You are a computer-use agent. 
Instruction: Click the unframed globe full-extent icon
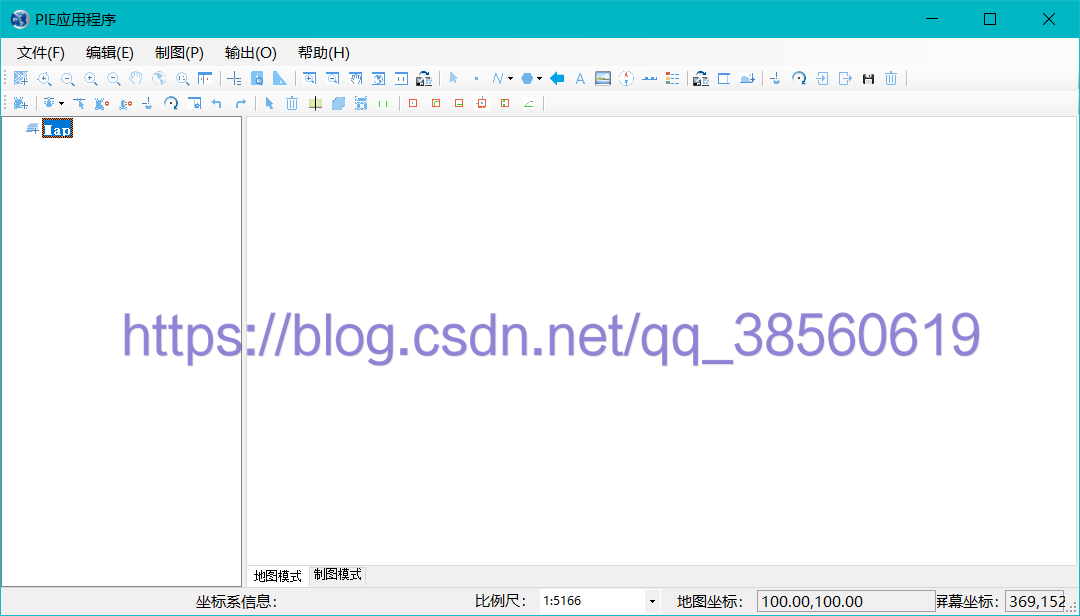159,79
